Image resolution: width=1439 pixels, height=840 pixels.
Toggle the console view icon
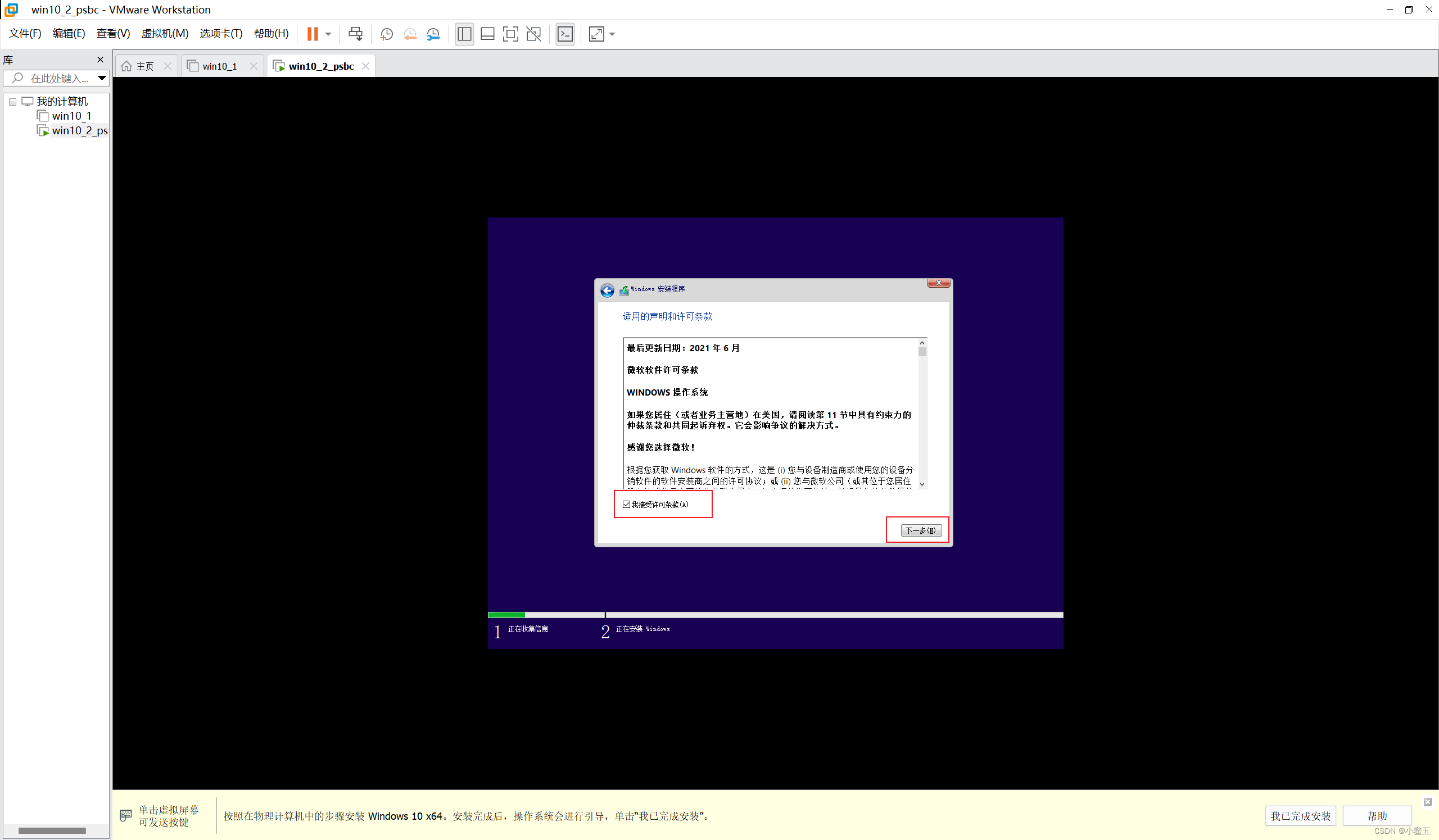(565, 34)
